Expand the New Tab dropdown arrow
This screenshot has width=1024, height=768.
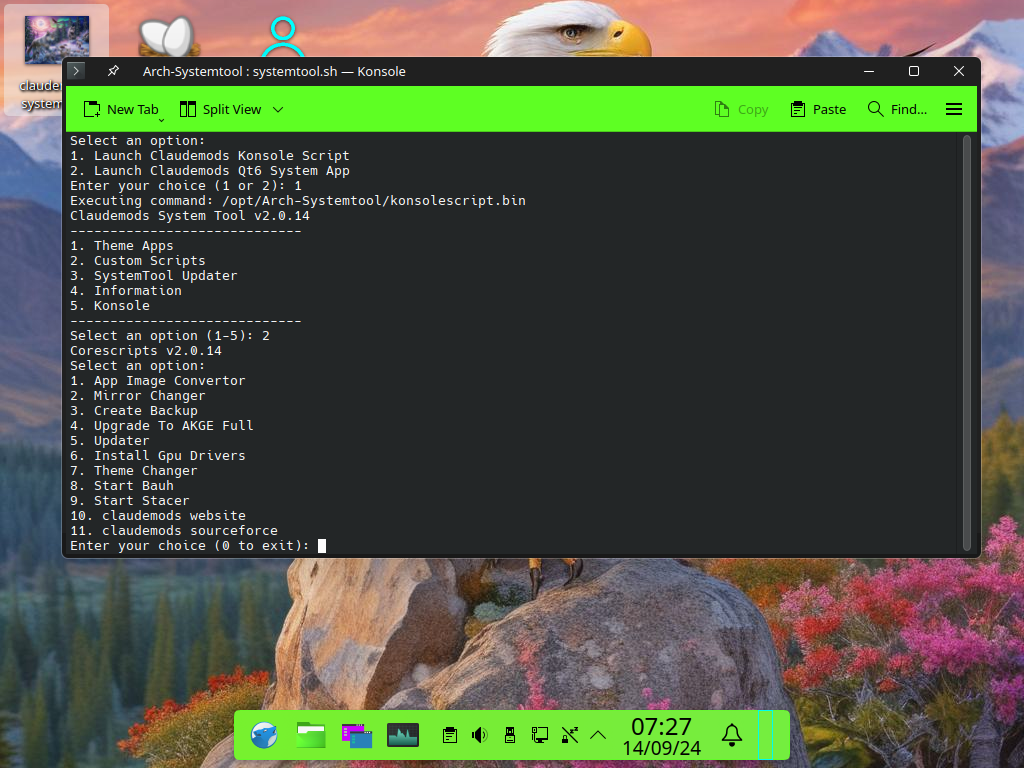(x=161, y=119)
